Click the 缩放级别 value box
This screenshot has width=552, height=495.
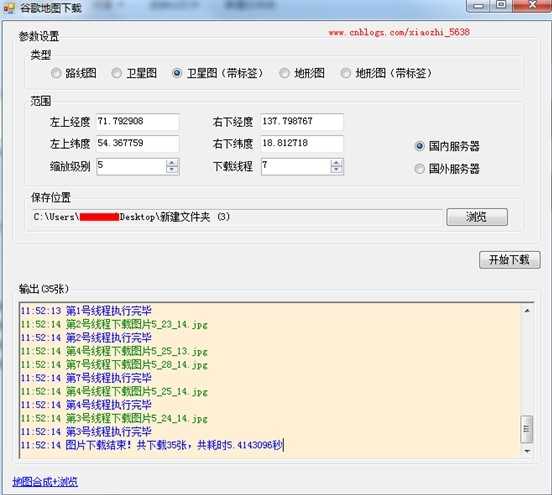coord(131,166)
